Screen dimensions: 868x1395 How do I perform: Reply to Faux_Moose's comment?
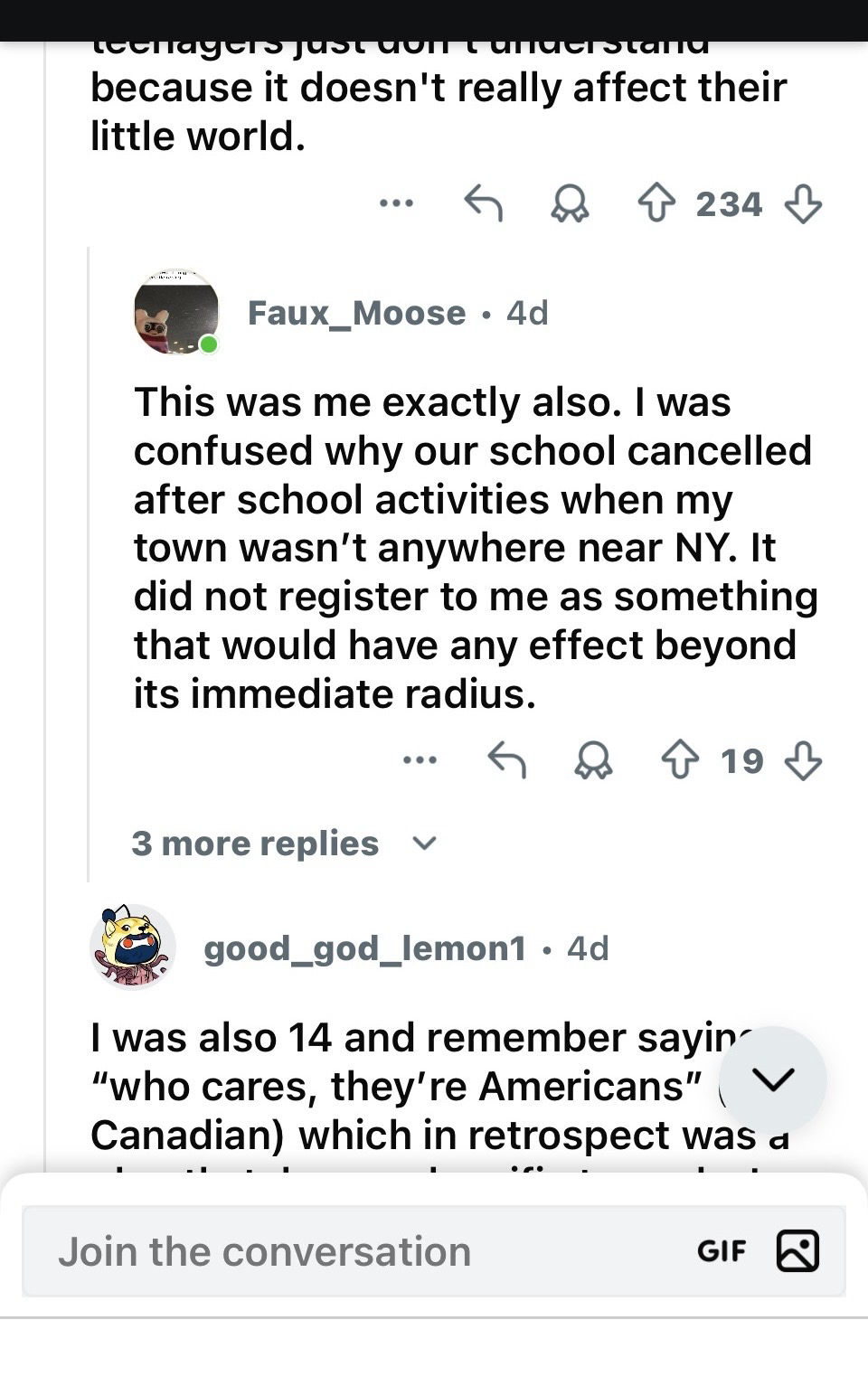point(506,760)
